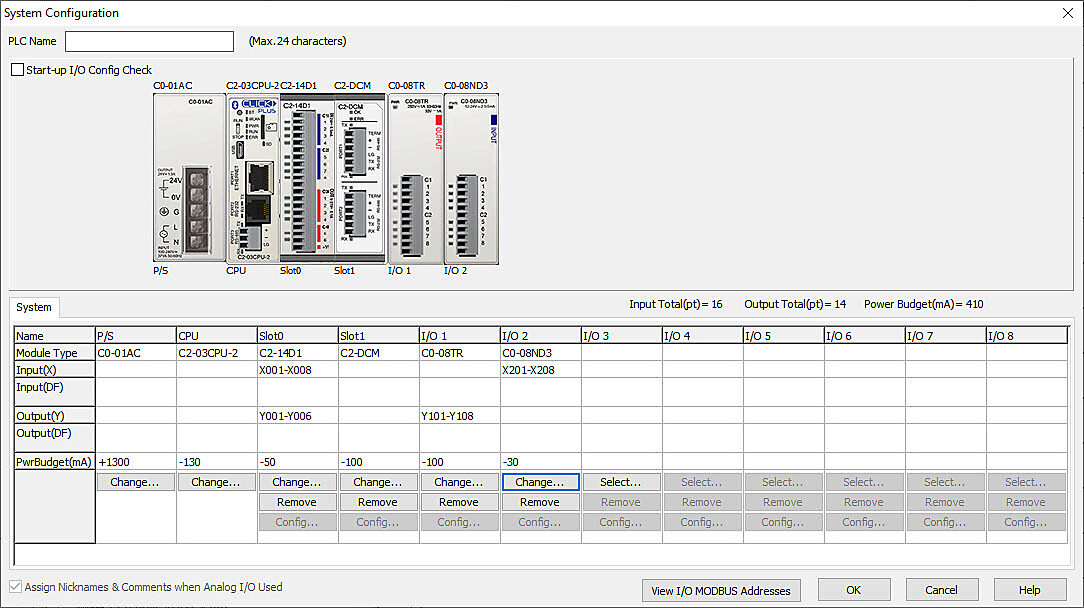The image size is (1084, 608).
Task: Confirm configuration with OK
Action: tap(854, 590)
